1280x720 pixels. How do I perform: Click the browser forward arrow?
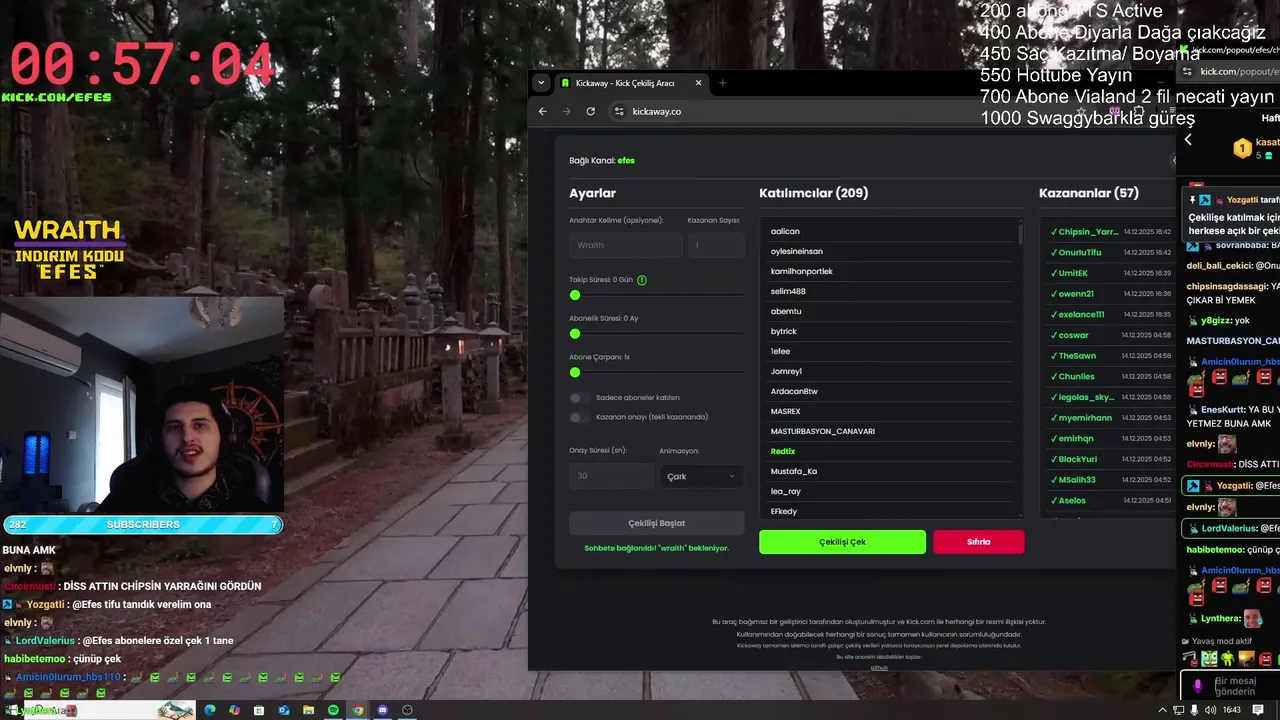coord(566,111)
